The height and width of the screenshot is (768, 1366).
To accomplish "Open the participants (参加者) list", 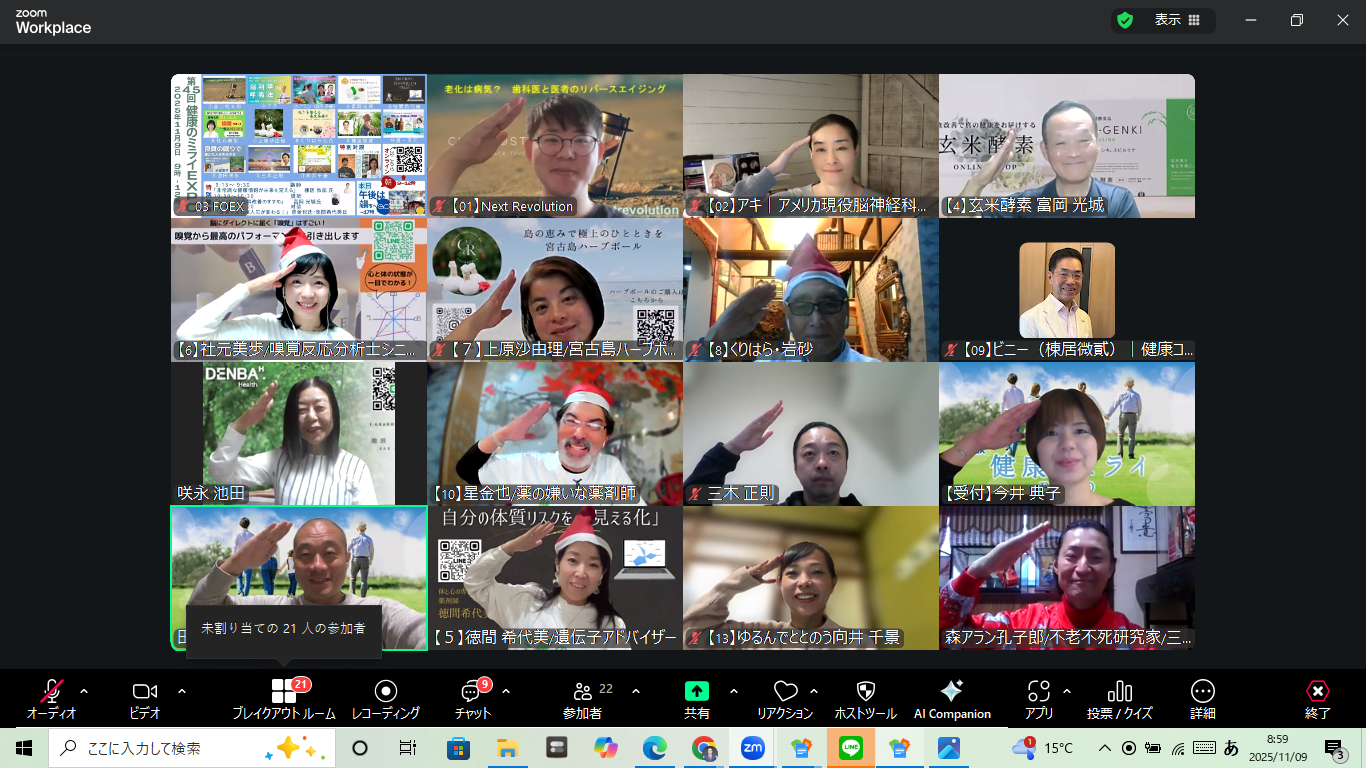I will click(583, 692).
